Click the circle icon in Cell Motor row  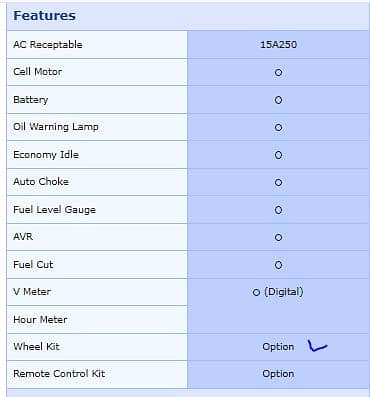pyautogui.click(x=278, y=72)
